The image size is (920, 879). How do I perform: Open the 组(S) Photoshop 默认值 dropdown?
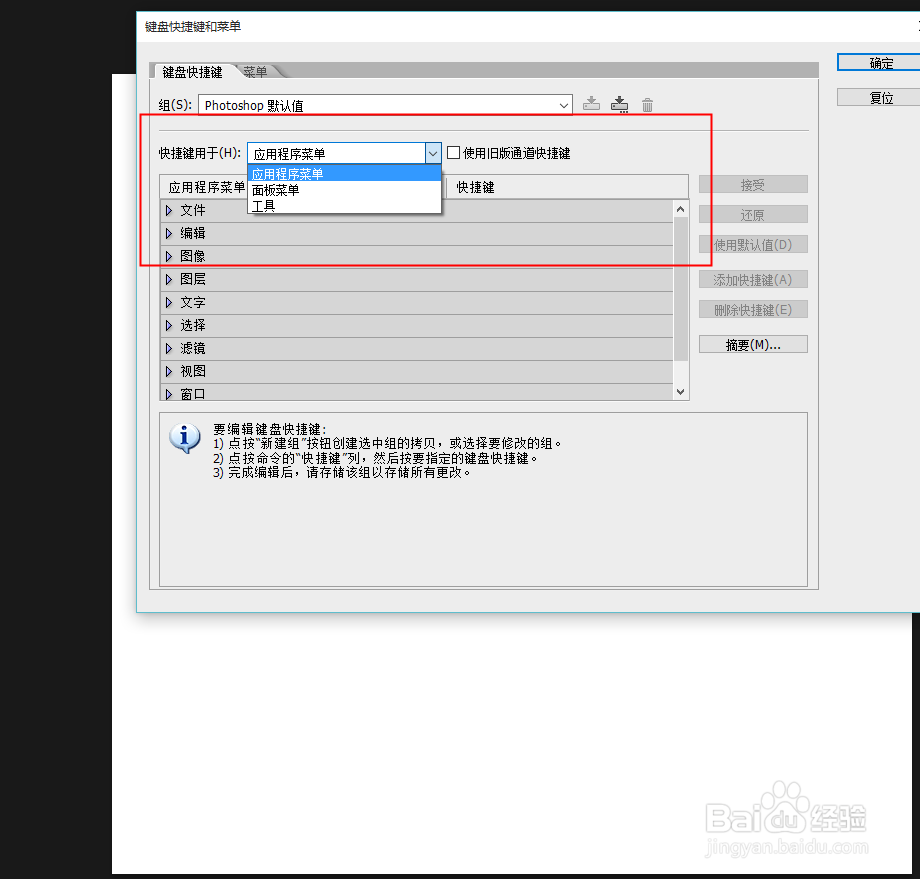(x=385, y=105)
